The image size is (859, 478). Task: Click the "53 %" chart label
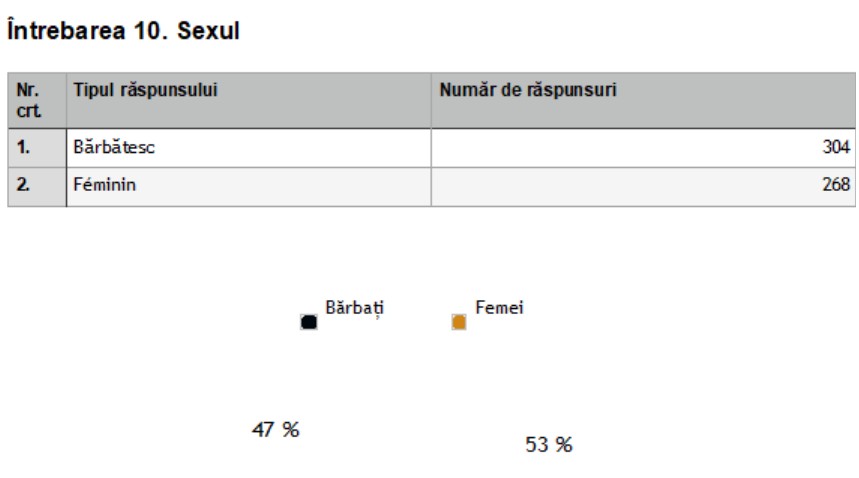pyautogui.click(x=549, y=445)
